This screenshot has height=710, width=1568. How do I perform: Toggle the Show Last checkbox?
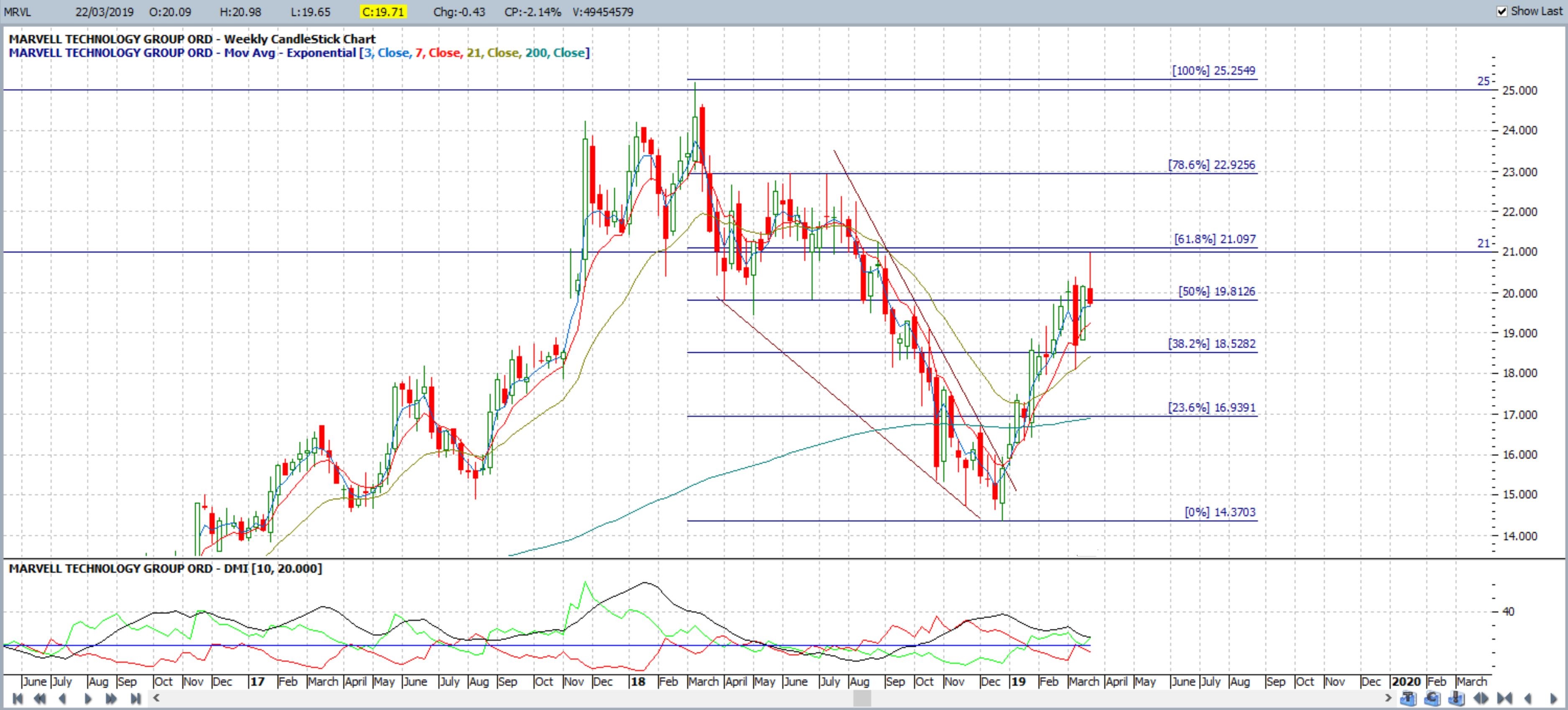point(1502,11)
